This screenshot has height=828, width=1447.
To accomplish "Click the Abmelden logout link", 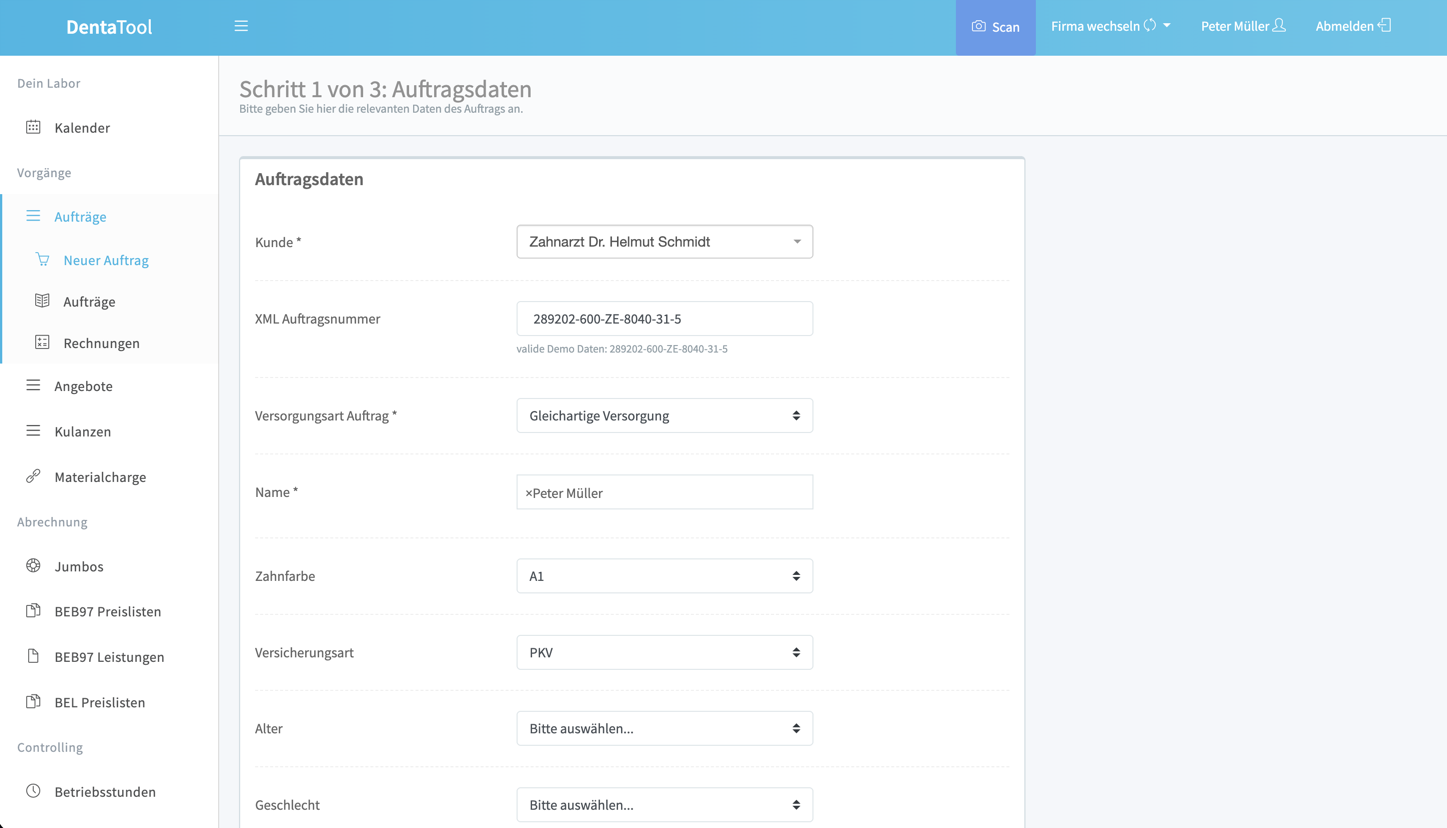I will [1352, 26].
